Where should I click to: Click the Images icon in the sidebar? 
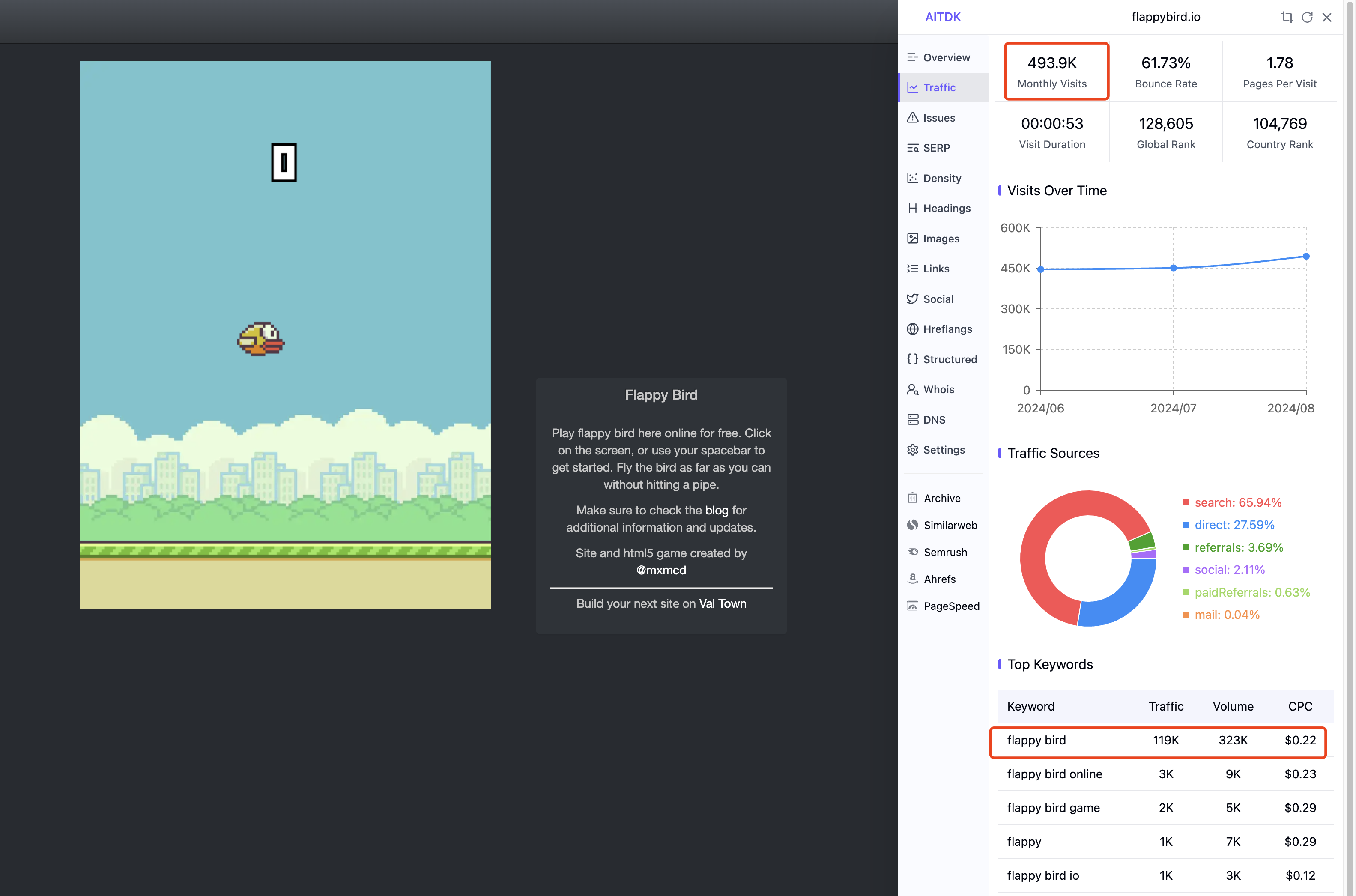913,238
